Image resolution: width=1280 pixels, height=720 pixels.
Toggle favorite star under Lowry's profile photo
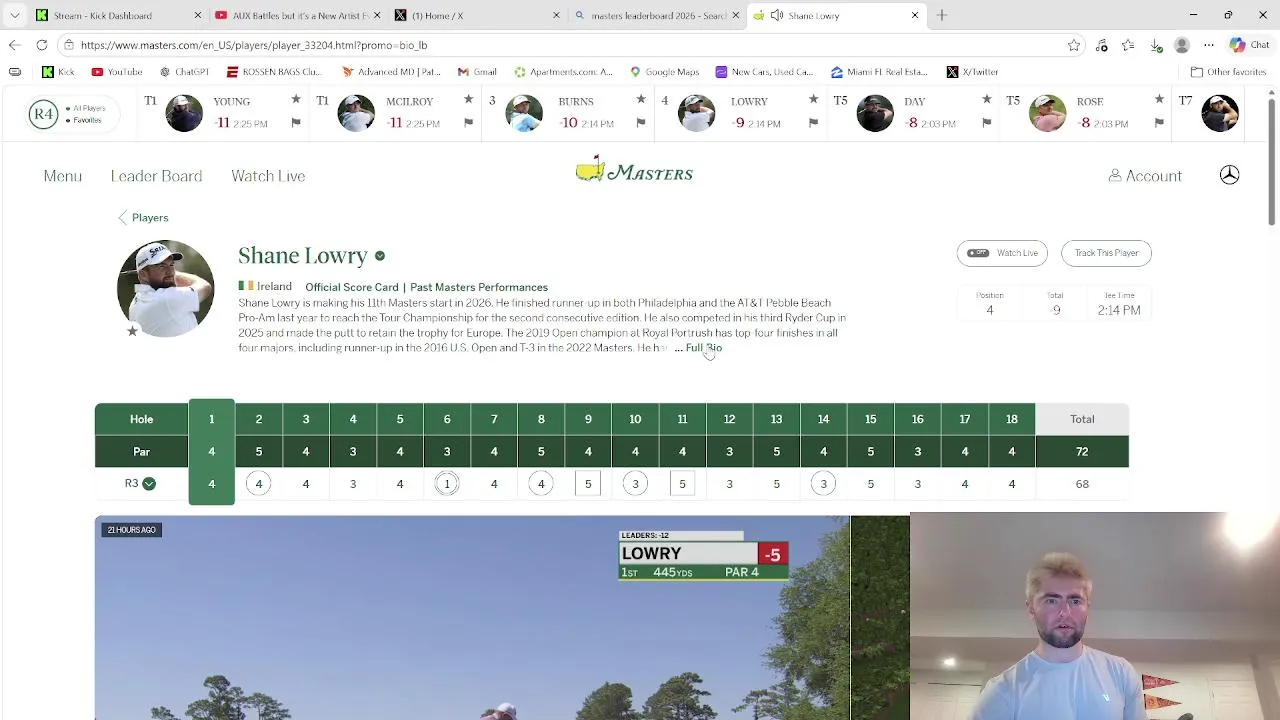(x=132, y=331)
